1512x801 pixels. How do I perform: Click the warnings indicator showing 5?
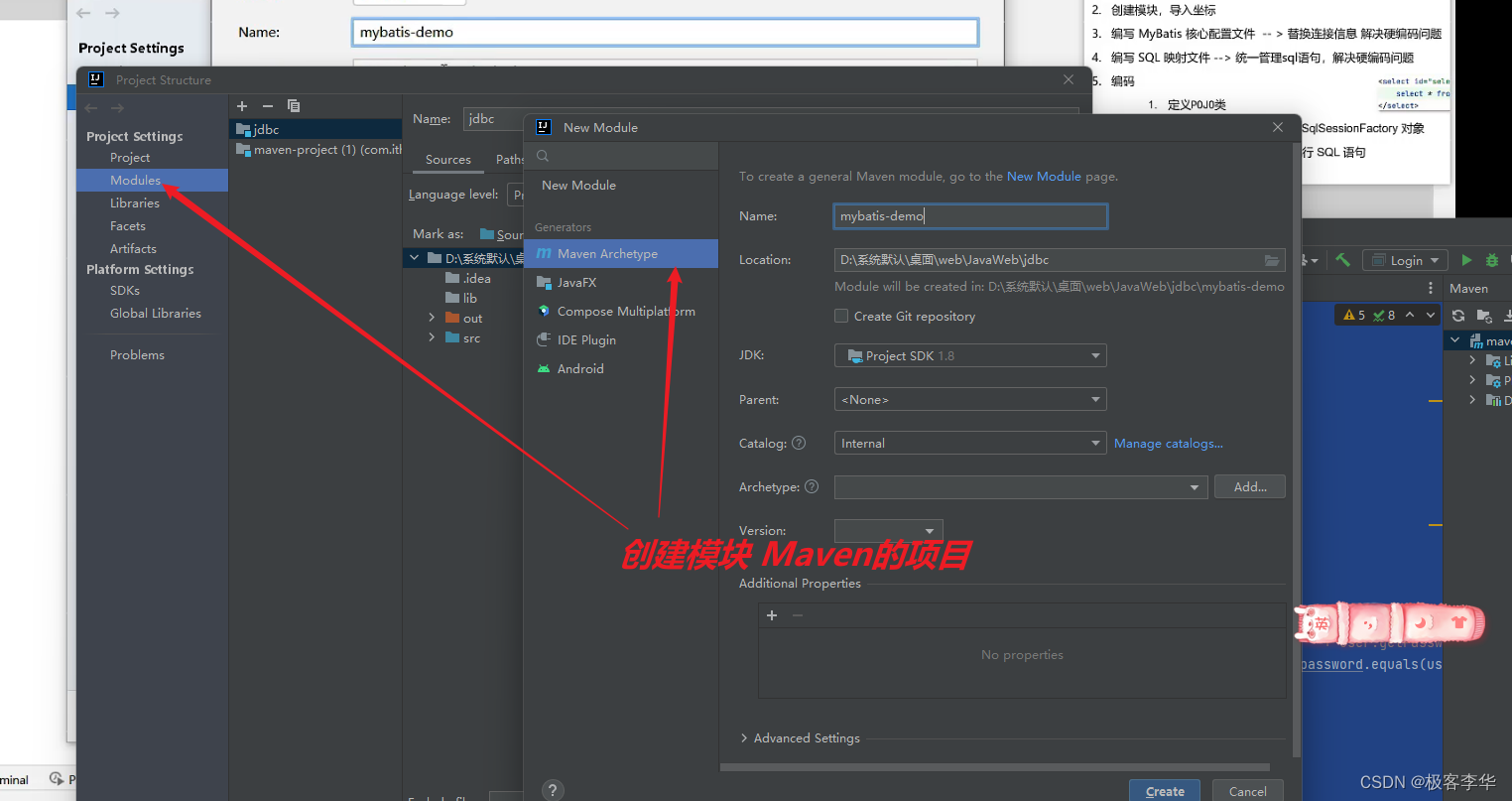[x=1354, y=315]
